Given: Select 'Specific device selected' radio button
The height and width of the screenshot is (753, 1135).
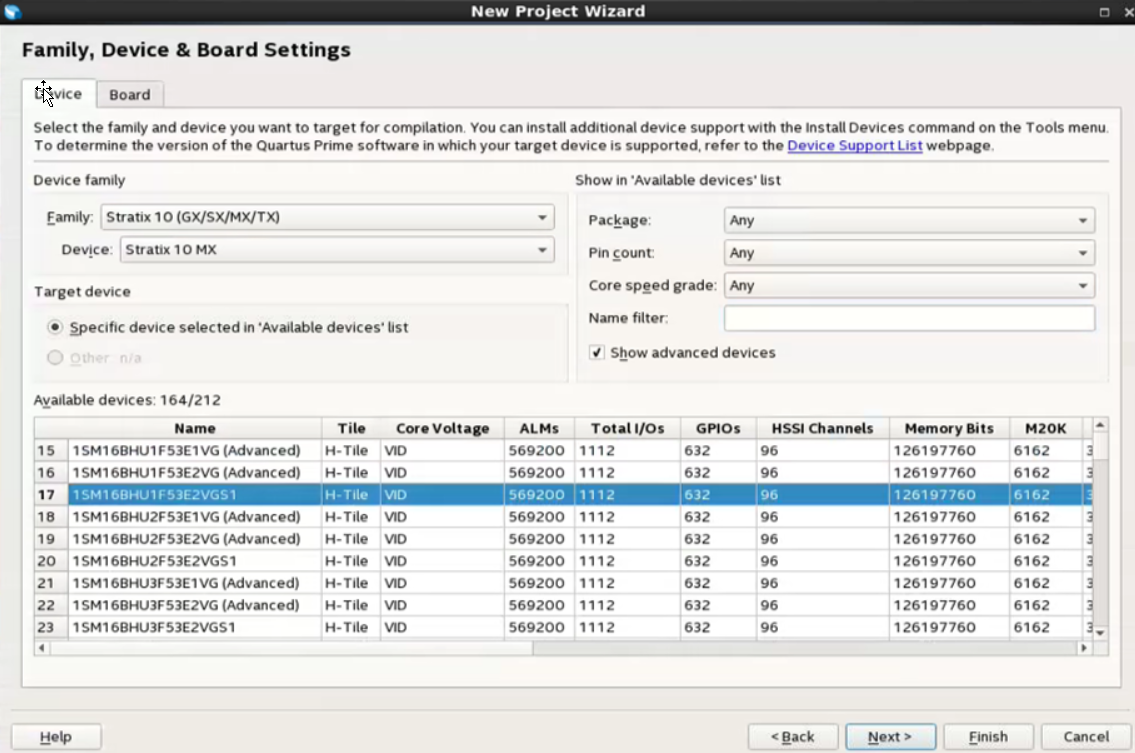Looking at the screenshot, I should click(55, 328).
